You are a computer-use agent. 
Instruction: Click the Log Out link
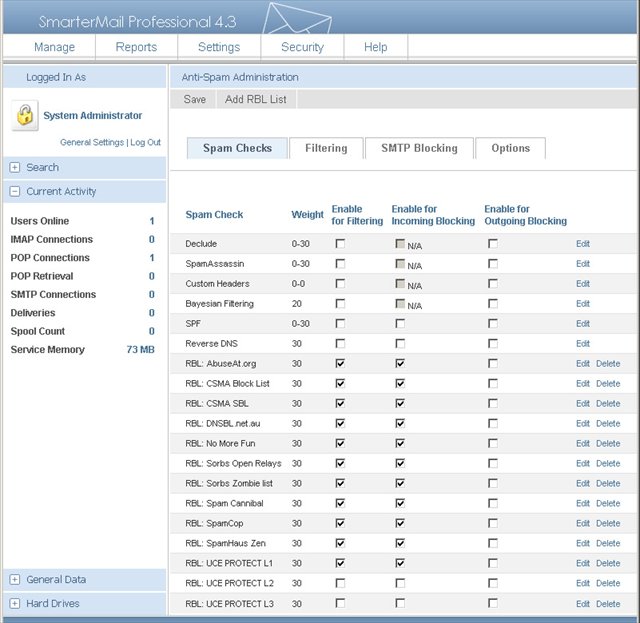(x=145, y=142)
